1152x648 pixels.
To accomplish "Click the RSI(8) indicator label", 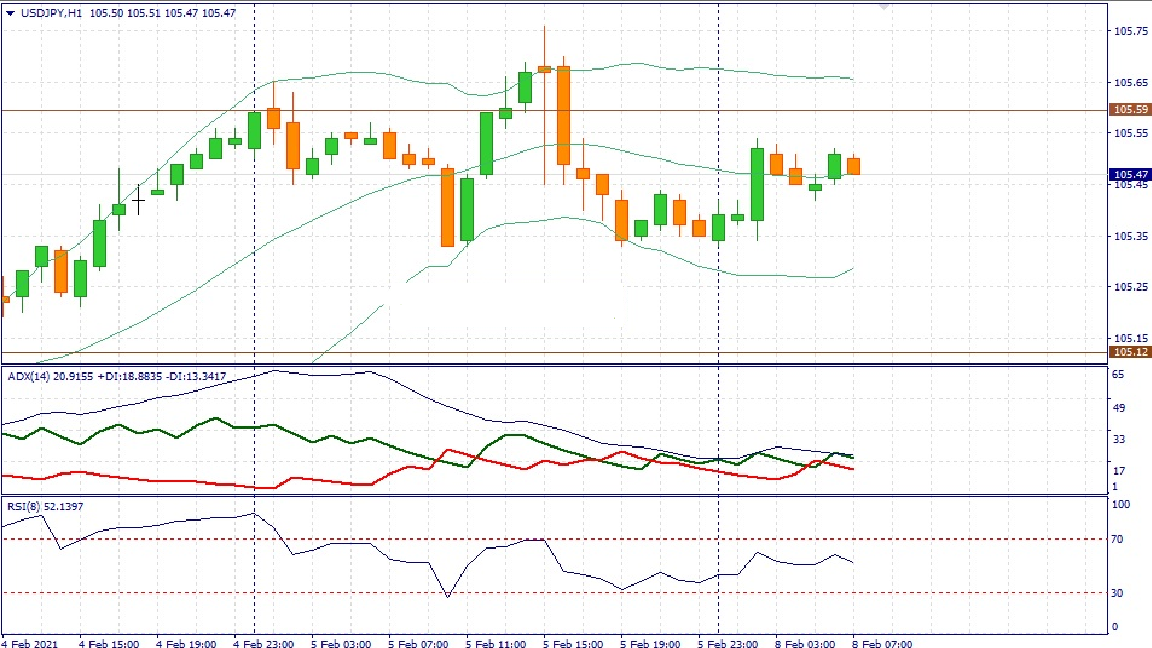I will [x=22, y=507].
